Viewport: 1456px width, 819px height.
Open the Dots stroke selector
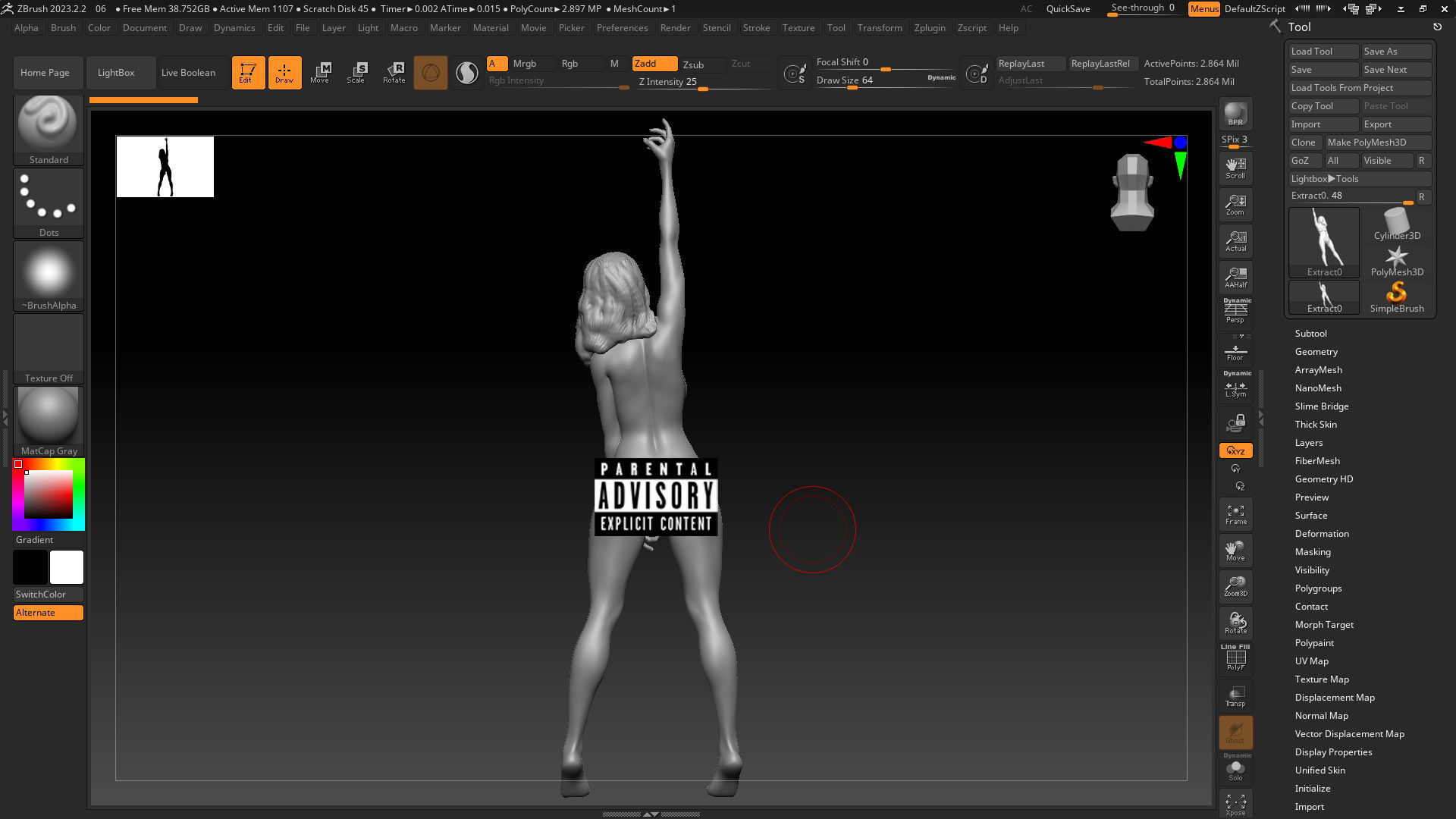click(49, 203)
